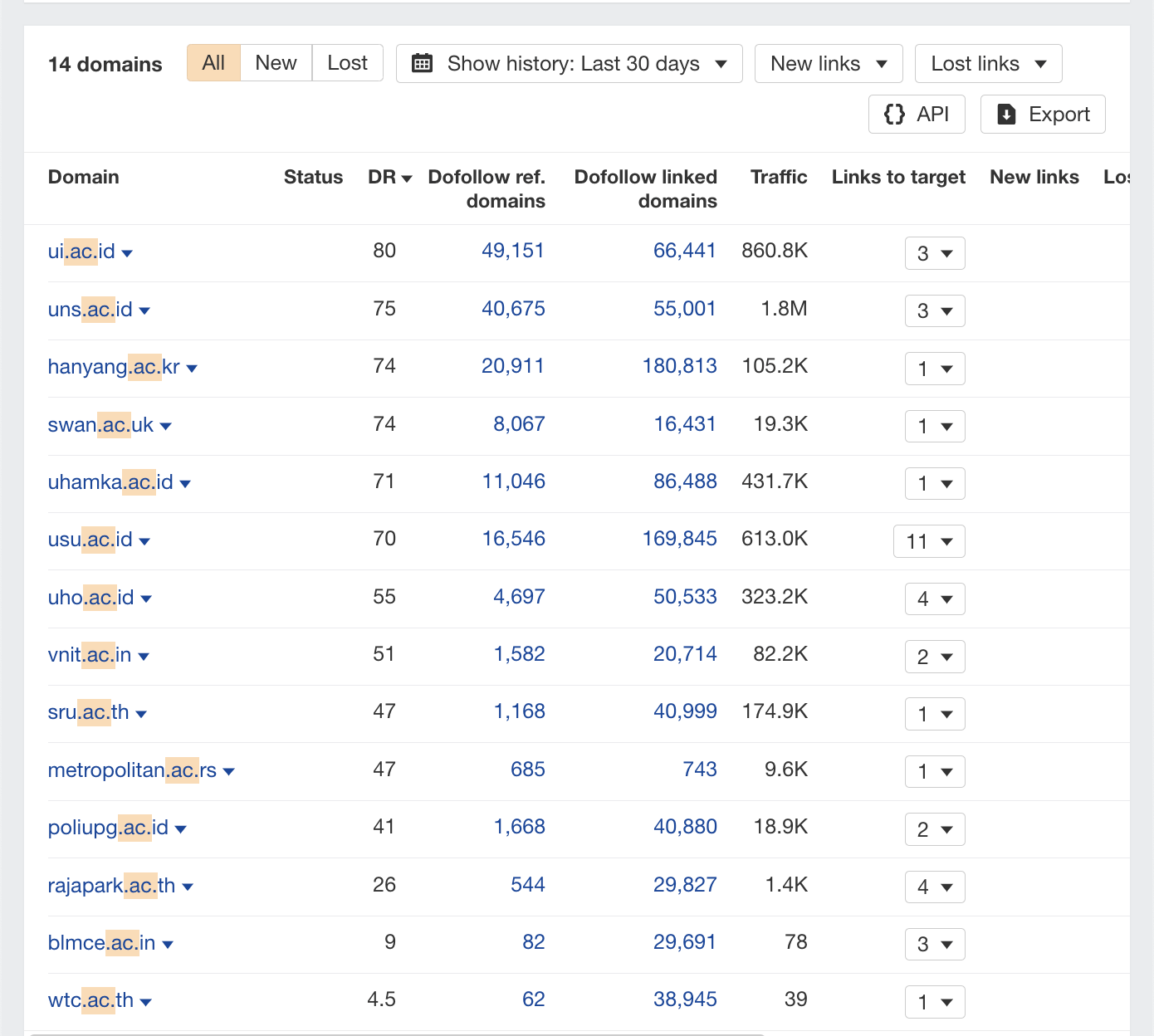Click the curly-braces icon on the API button

pos(895,114)
